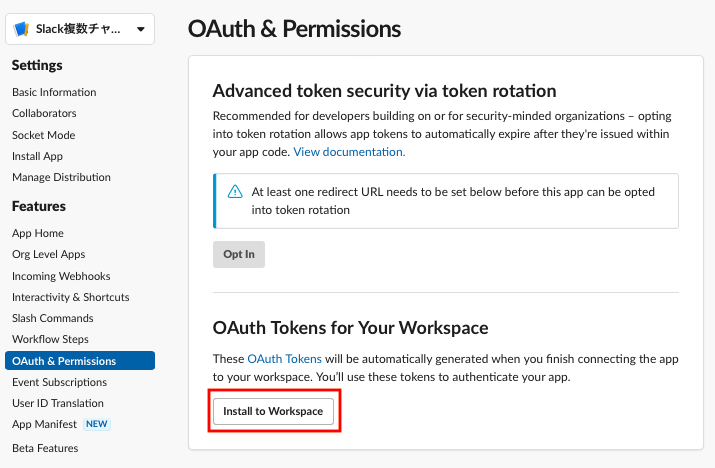
Task: Go to Collaborators in the sidebar
Action: tap(44, 113)
